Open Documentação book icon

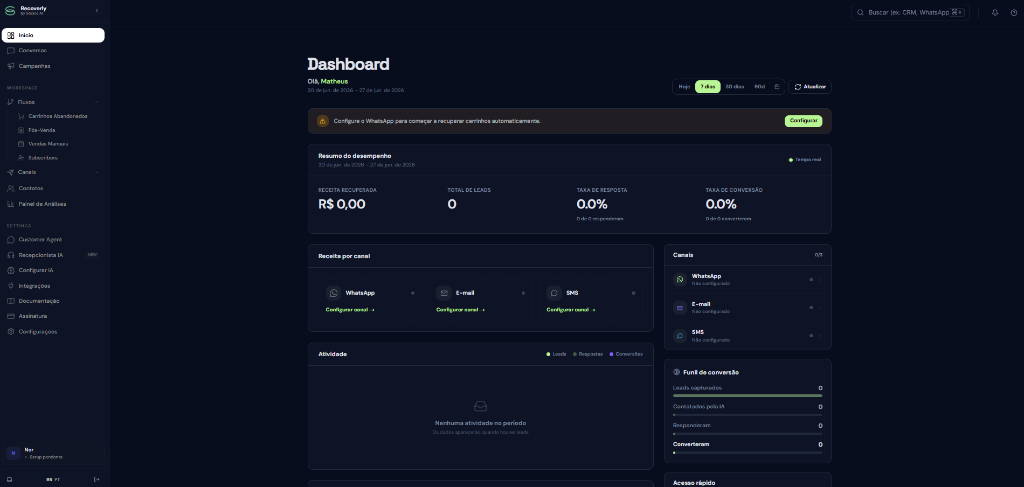point(10,301)
